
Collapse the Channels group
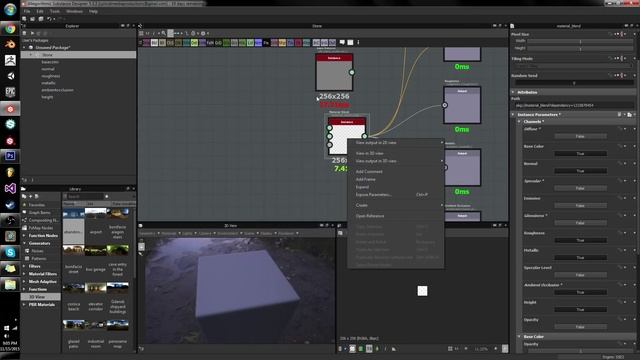pos(519,122)
